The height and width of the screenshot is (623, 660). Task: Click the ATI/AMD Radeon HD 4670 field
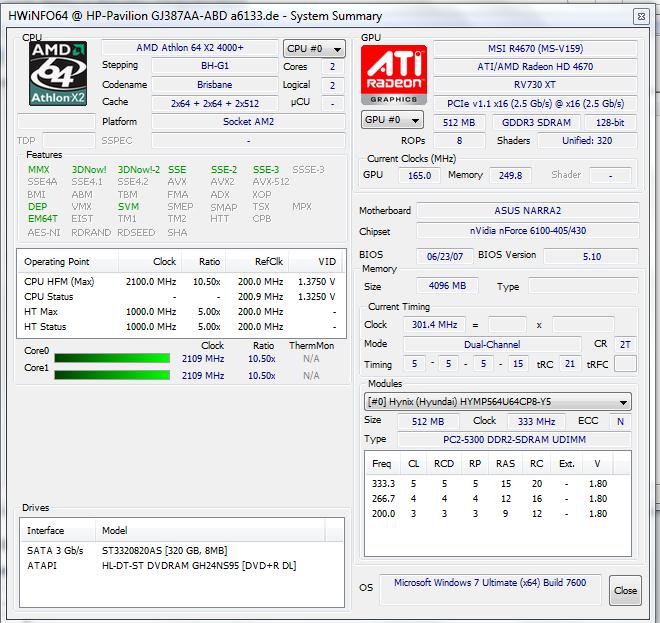coord(535,67)
